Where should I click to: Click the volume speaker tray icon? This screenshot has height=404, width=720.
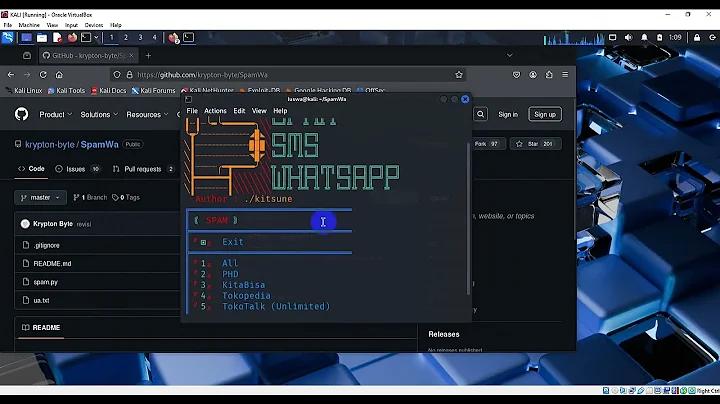pyautogui.click(x=629, y=38)
